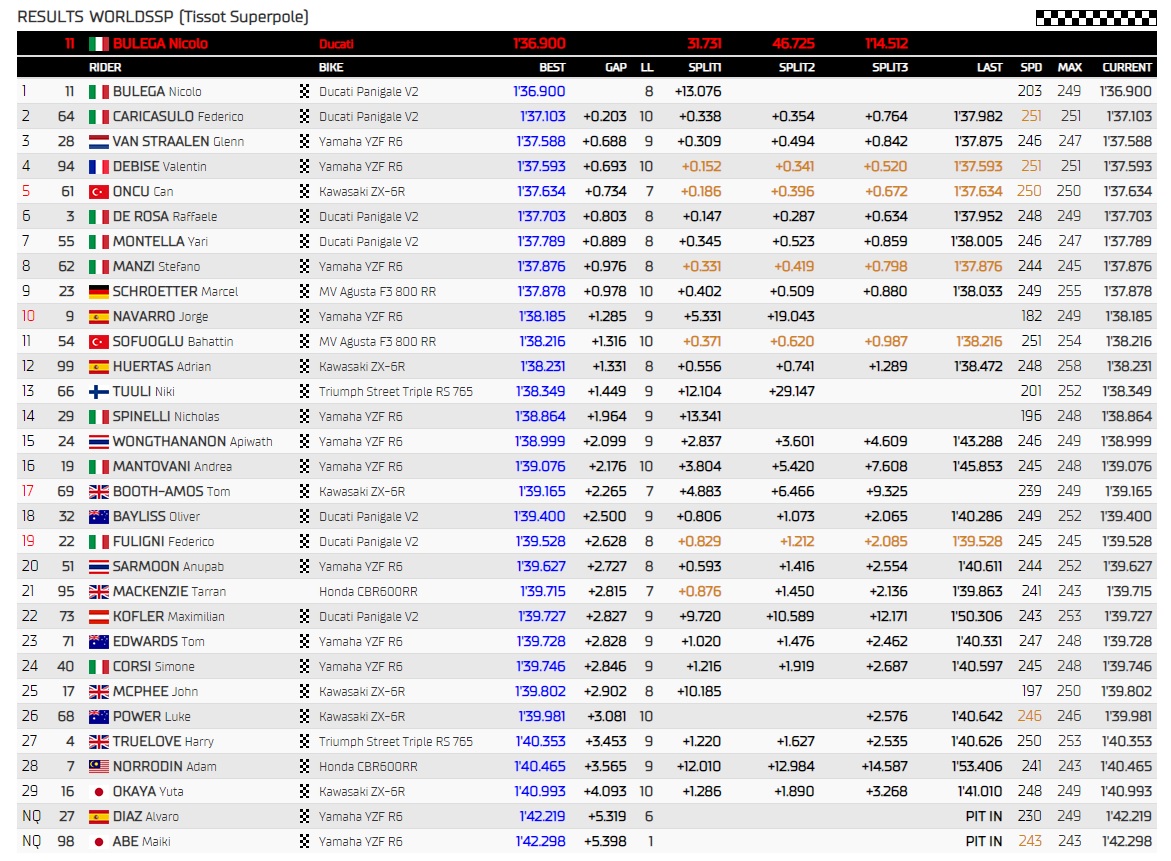Click the Italian flag in the black leader bar
This screenshot has height=861, width=1171.
pyautogui.click(x=99, y=44)
